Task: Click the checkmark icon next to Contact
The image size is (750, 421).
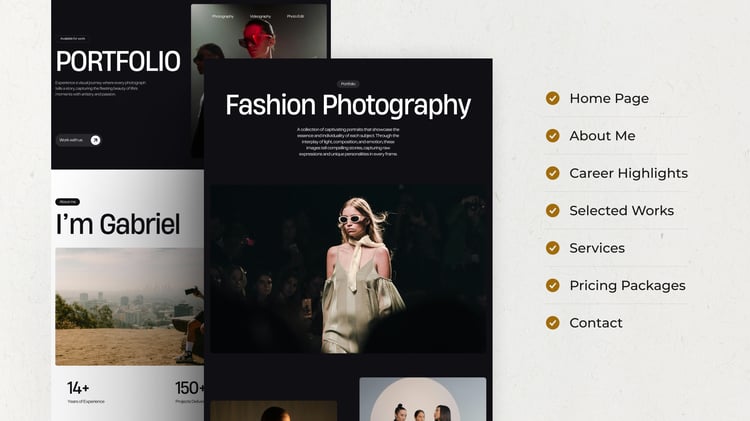Action: 552,322
